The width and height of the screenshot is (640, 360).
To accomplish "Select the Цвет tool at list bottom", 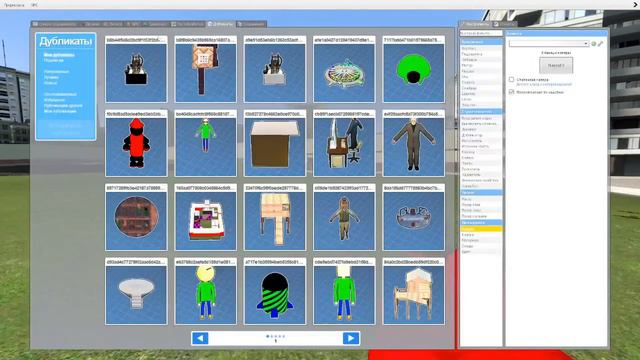I will (x=481, y=252).
